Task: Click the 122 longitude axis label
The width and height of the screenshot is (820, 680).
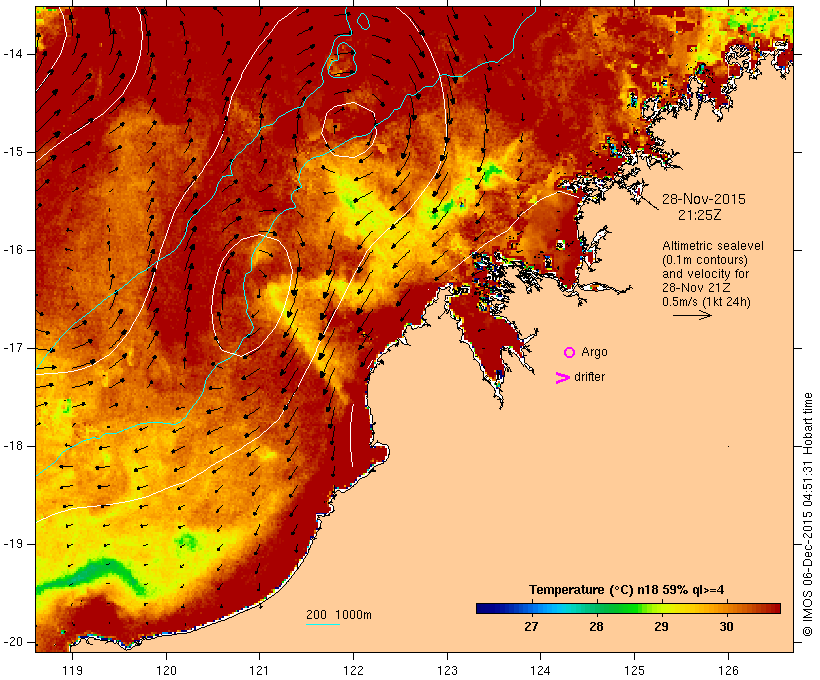Action: point(354,670)
